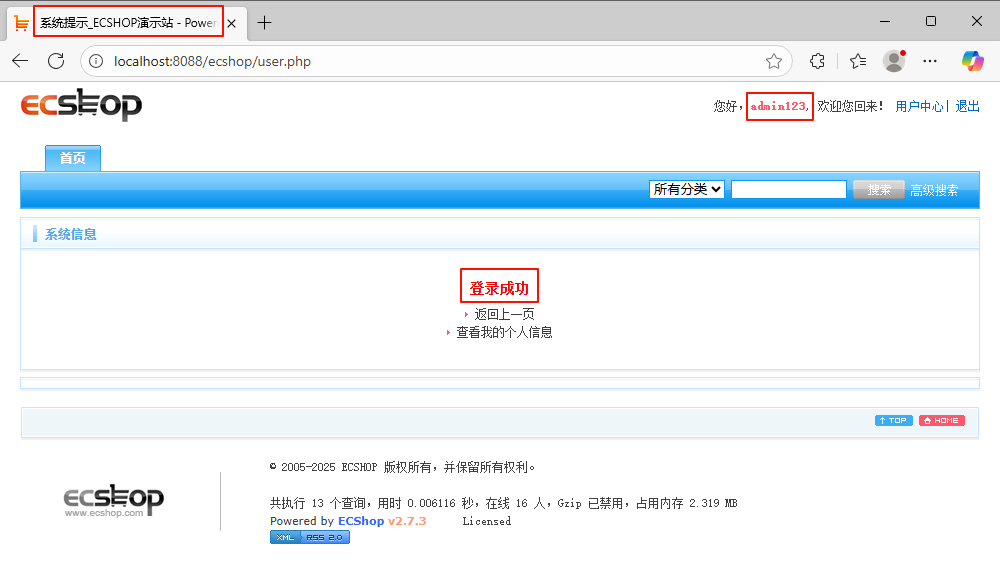Maximize the browser window
Image resolution: width=1000 pixels, height=573 pixels.
pos(930,22)
